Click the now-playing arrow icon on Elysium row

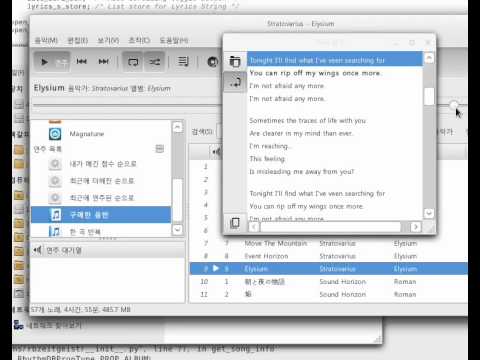coord(216,268)
